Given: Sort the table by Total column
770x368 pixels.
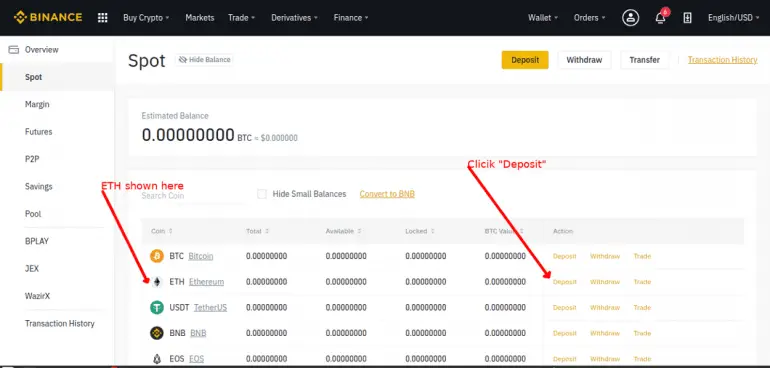Looking at the screenshot, I should click(x=258, y=231).
